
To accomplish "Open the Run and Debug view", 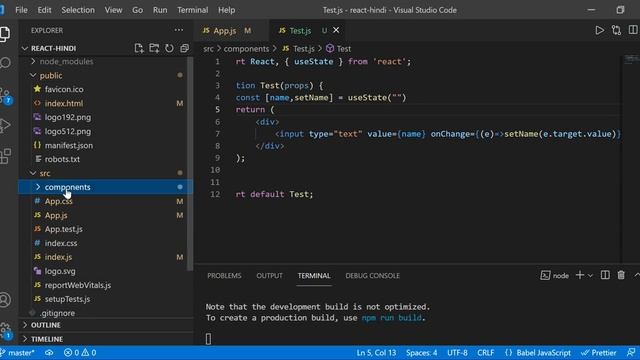I will pyautogui.click(x=5, y=125).
